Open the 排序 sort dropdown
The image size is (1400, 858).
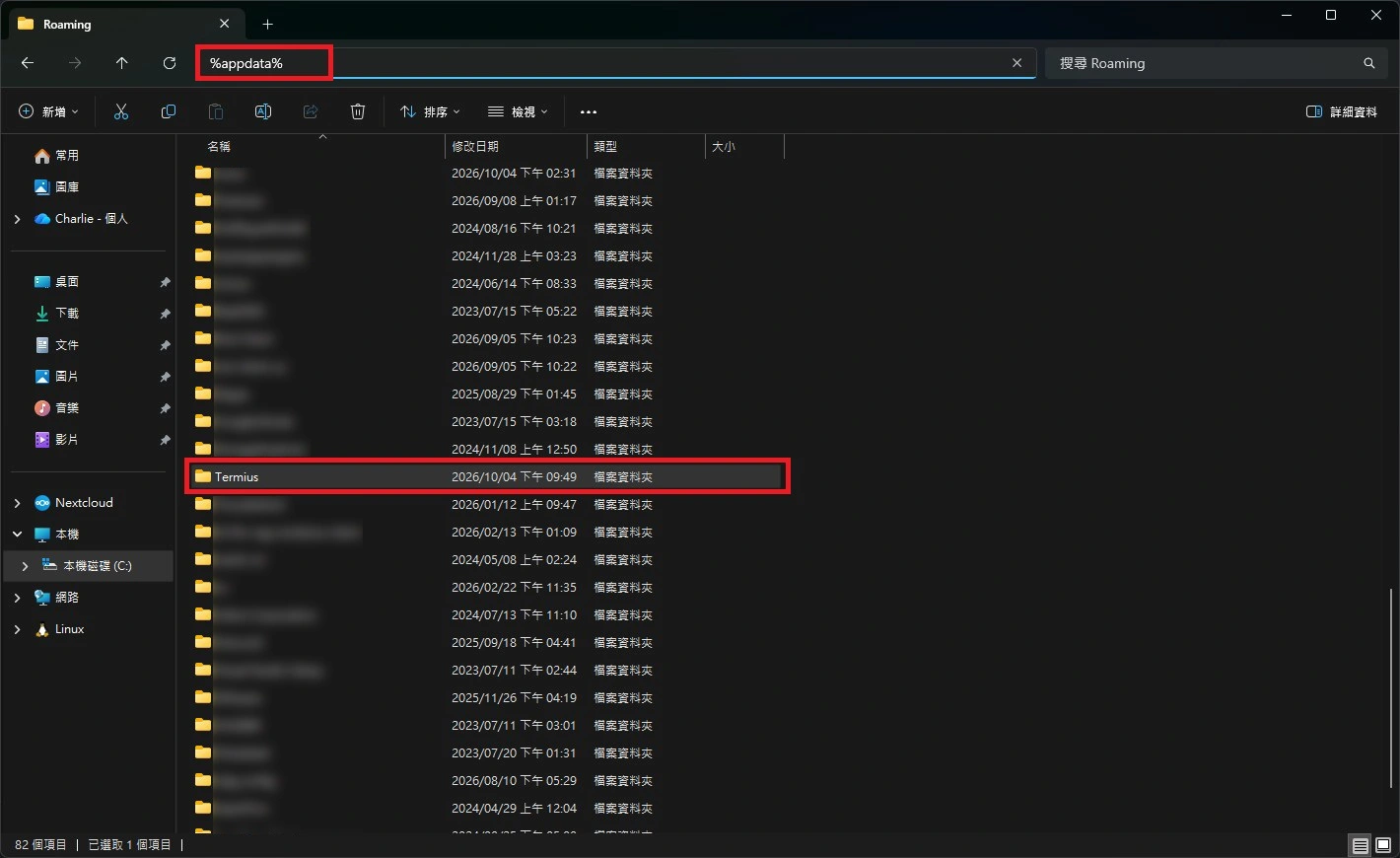tap(430, 112)
